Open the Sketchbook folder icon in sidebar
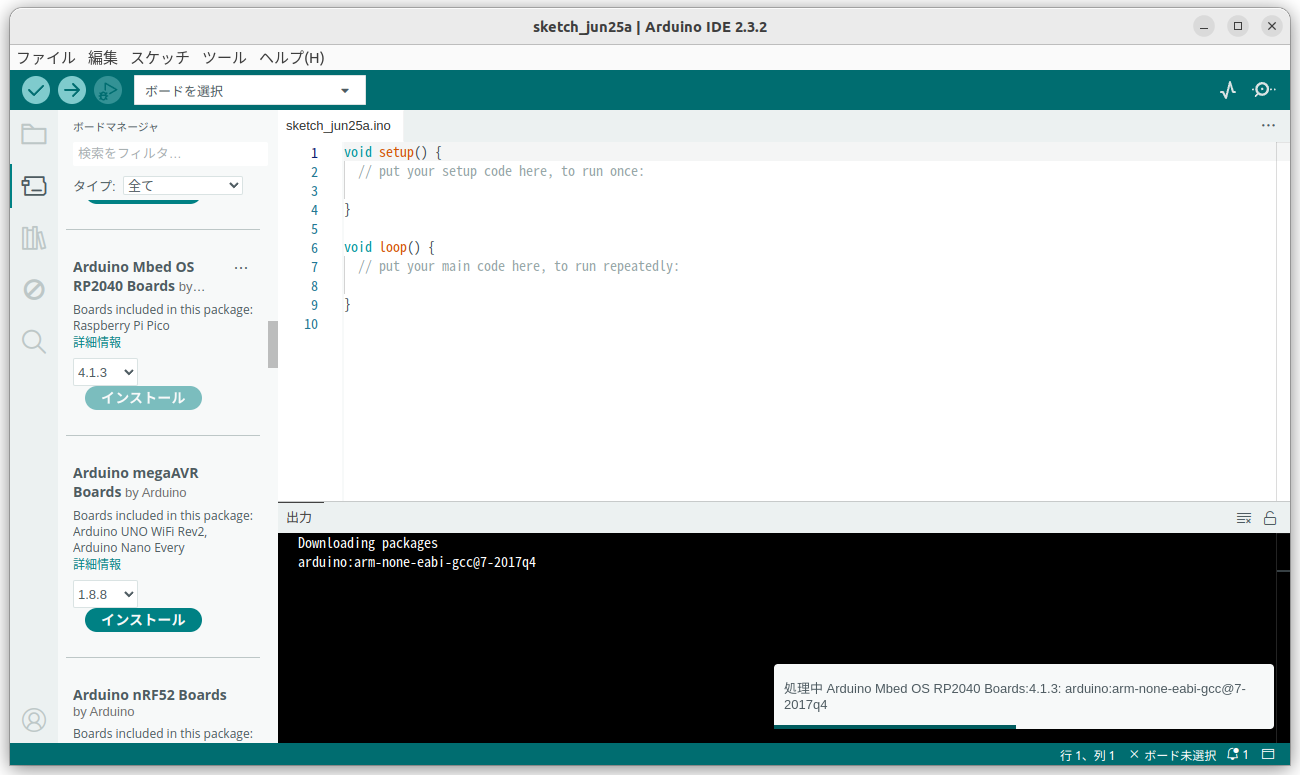The width and height of the screenshot is (1300, 775). pos(33,133)
